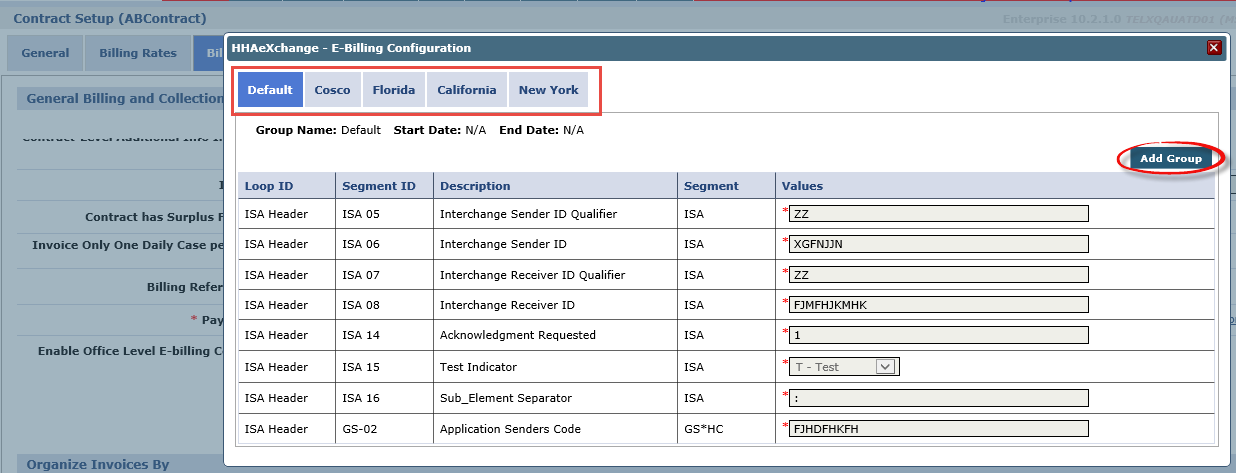
Task: Click the Interchange Sender ID Qualifier field
Action: pos(937,213)
